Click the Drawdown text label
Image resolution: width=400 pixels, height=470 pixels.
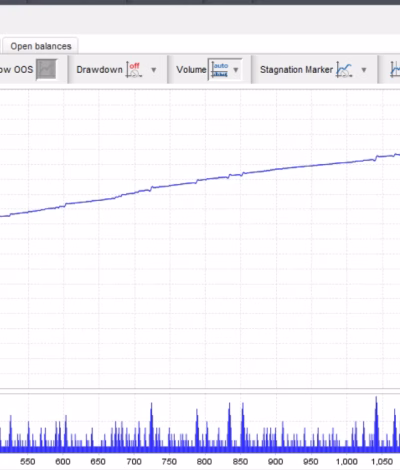[x=99, y=70]
